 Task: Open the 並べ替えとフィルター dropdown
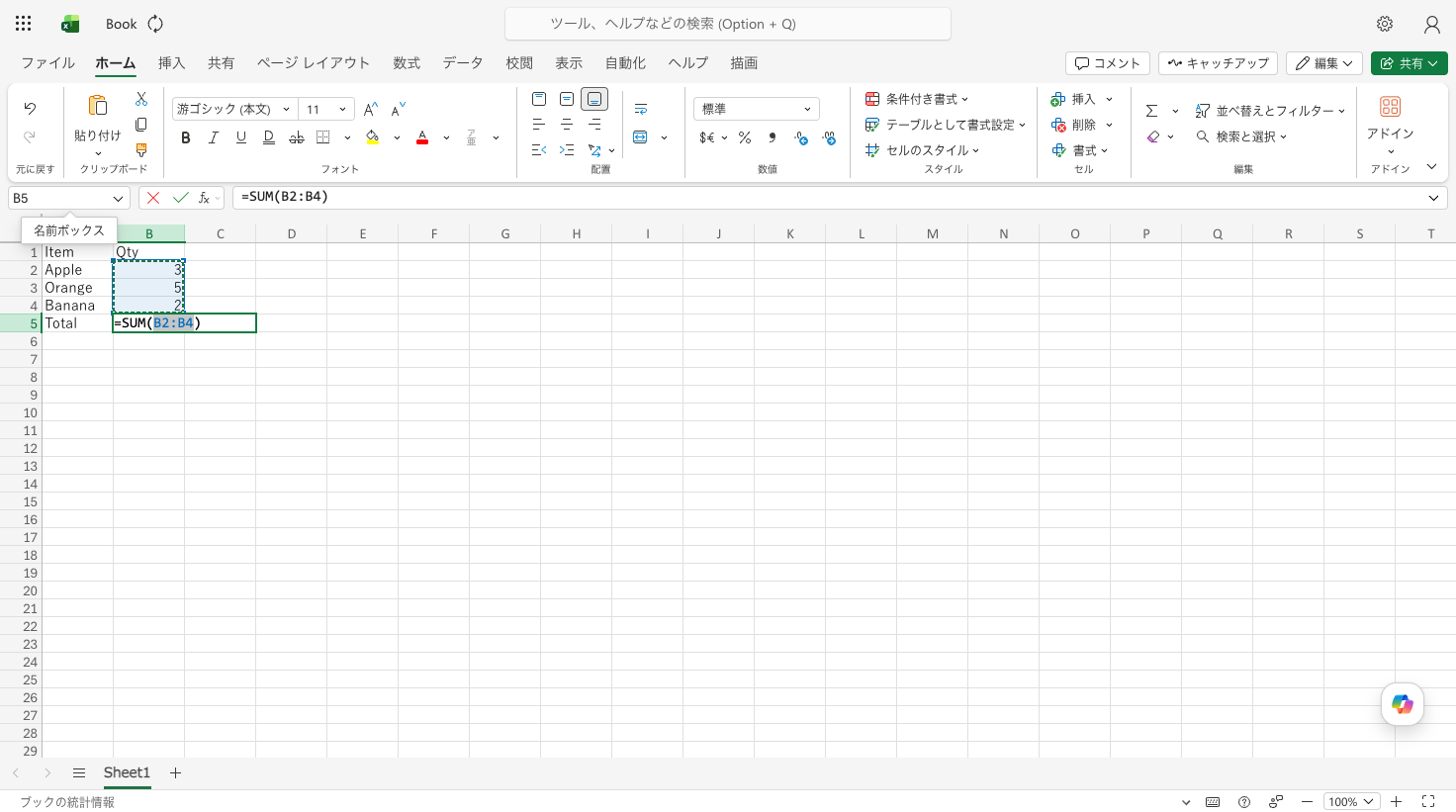(1270, 111)
